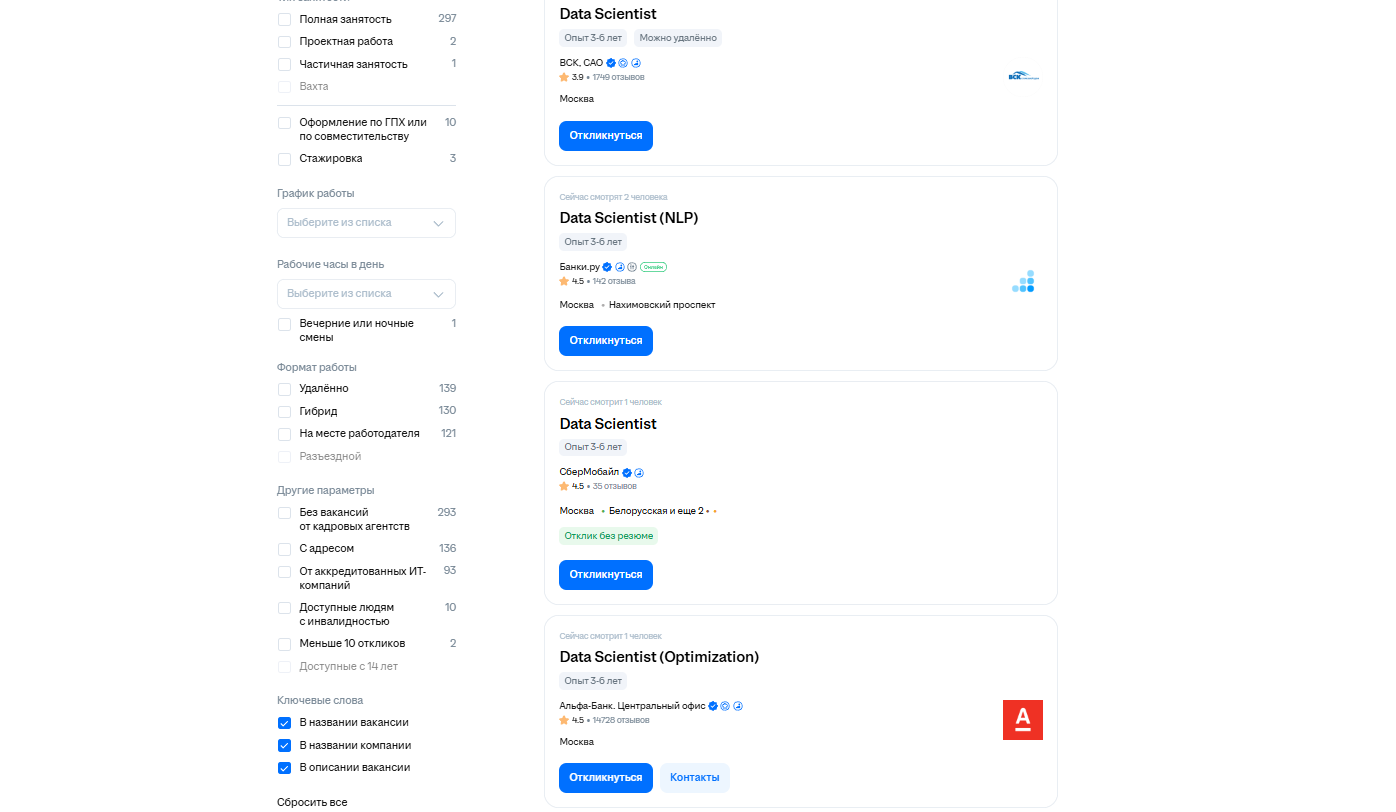1396x812 pixels.
Task: Click Контакты button on Alfa-Bank vacancy
Action: point(694,778)
